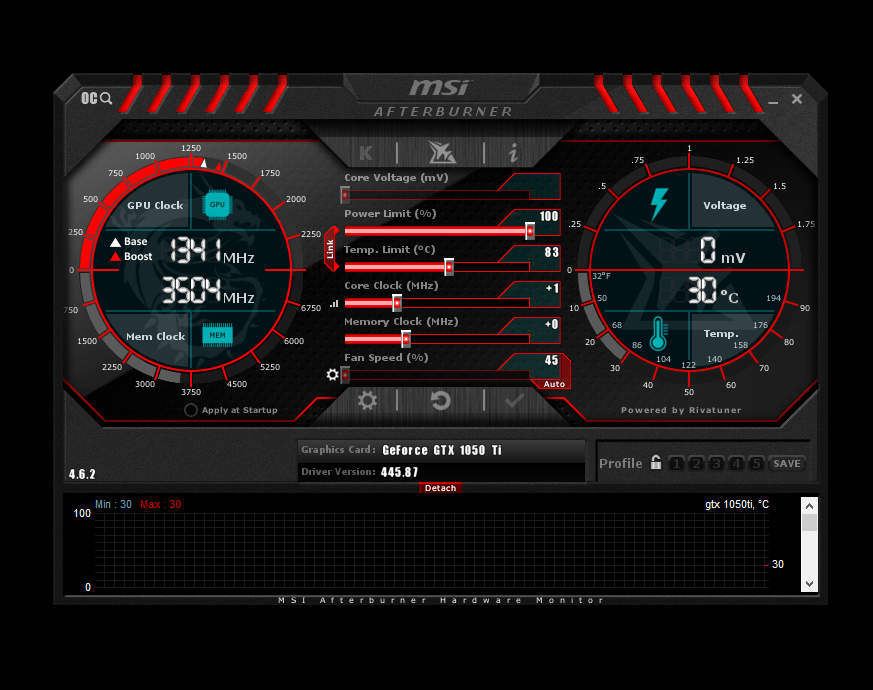The image size is (873, 690).
Task: Select profile slot 3
Action: click(717, 463)
